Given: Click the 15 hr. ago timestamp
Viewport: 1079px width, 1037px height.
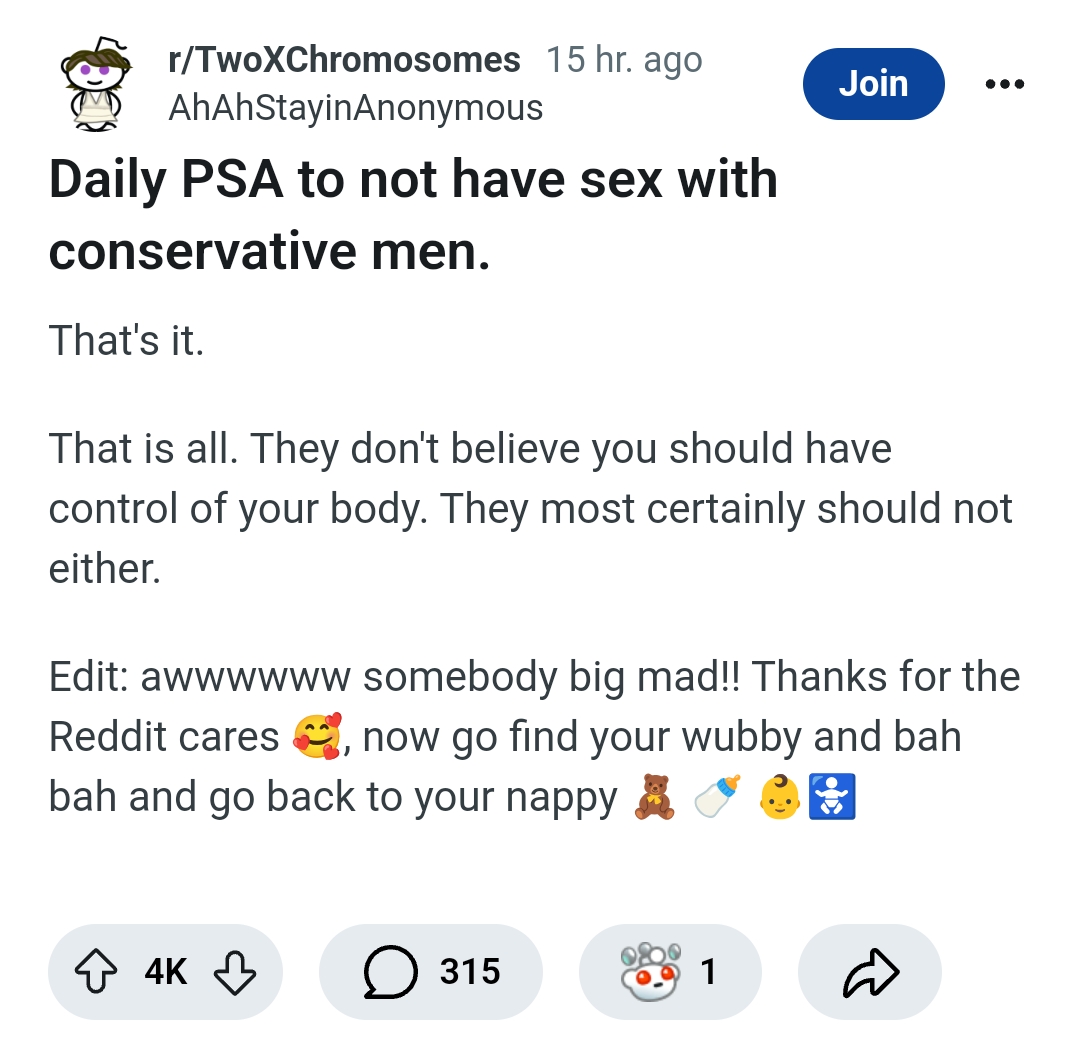Looking at the screenshot, I should coord(624,60).
